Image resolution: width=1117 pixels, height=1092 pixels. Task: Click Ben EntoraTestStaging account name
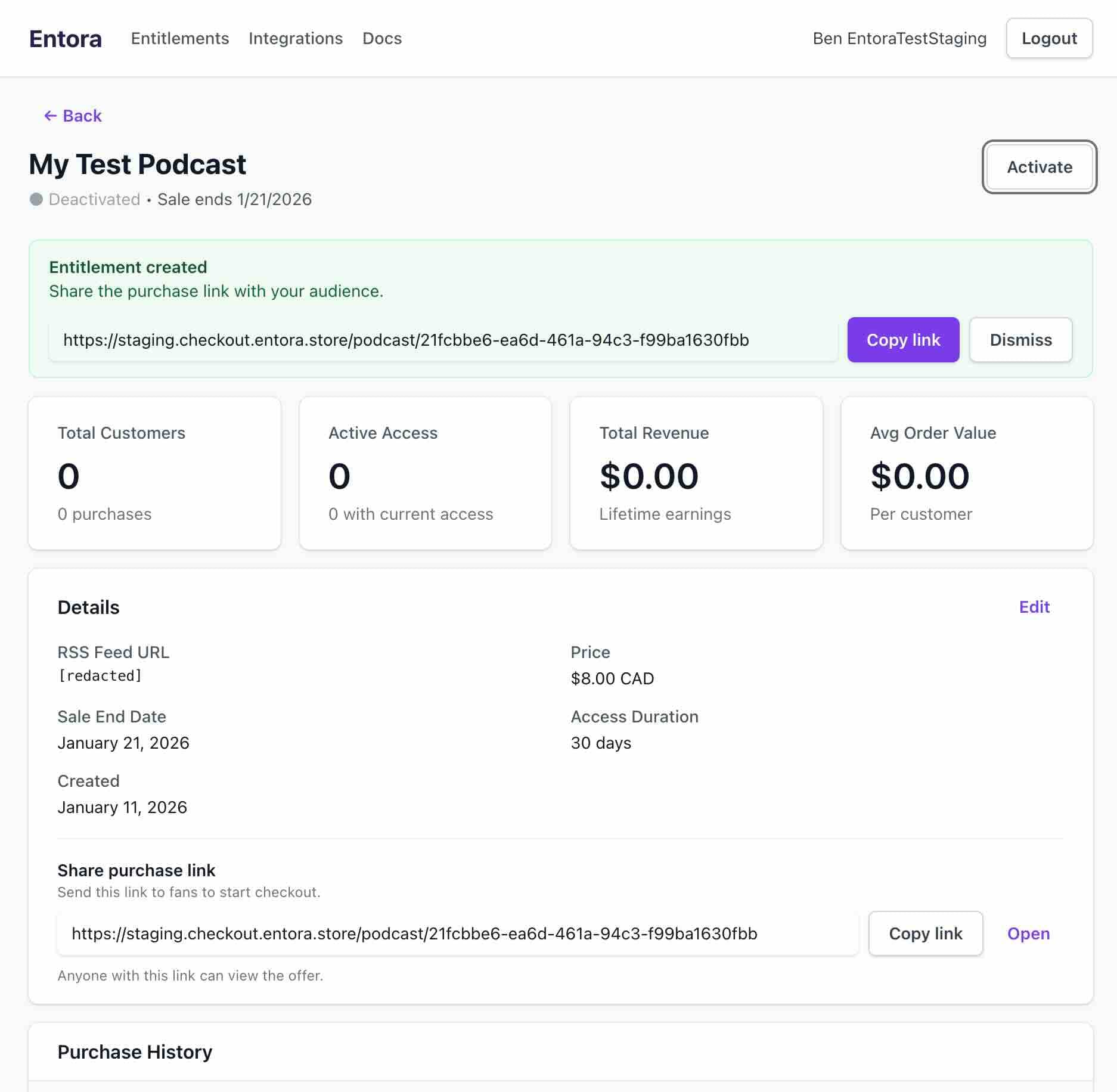899,38
